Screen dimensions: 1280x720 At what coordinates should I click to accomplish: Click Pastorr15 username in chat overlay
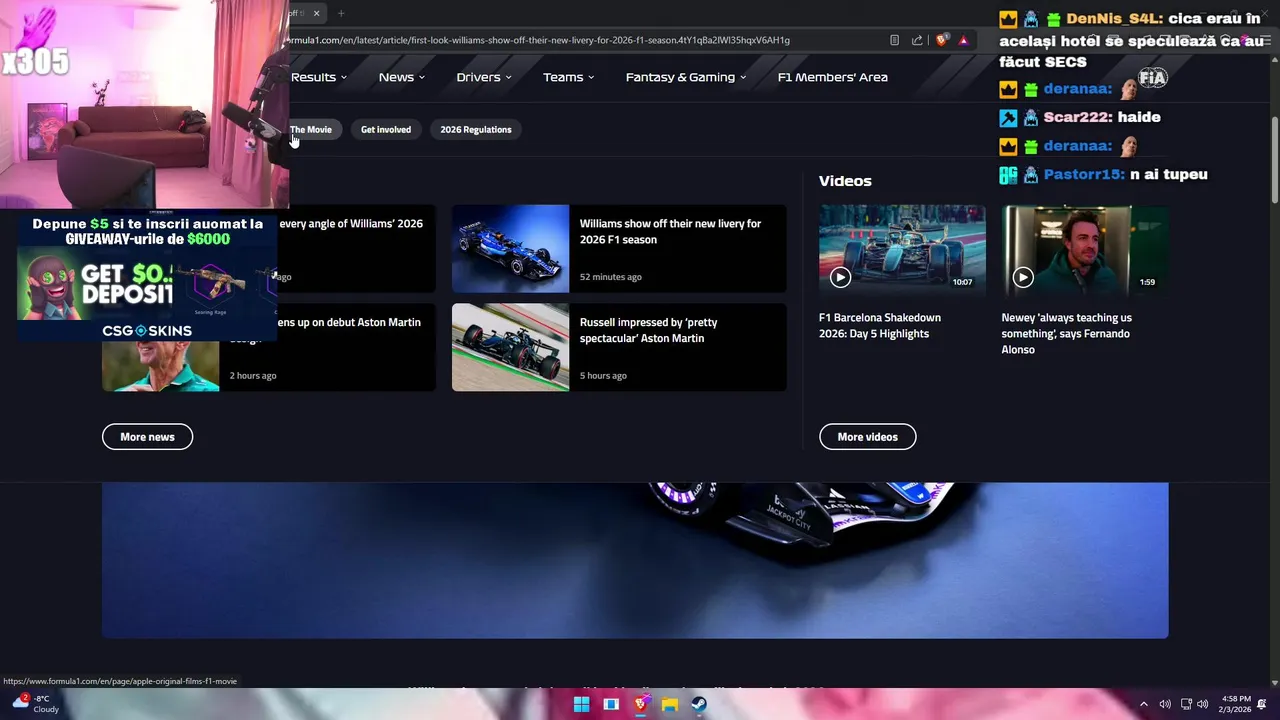pos(1084,174)
